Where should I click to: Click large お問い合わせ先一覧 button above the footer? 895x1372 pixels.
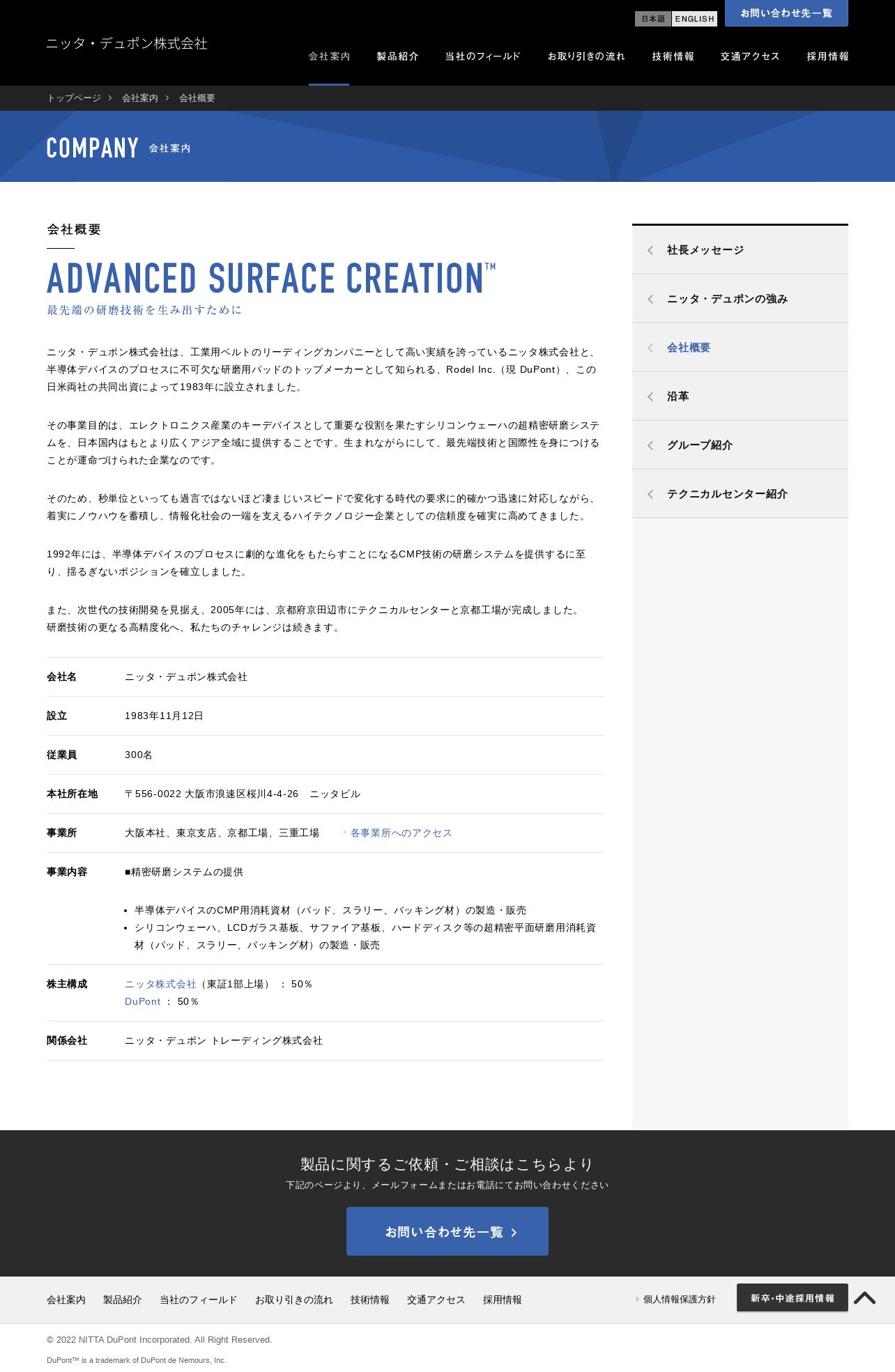(x=447, y=1231)
